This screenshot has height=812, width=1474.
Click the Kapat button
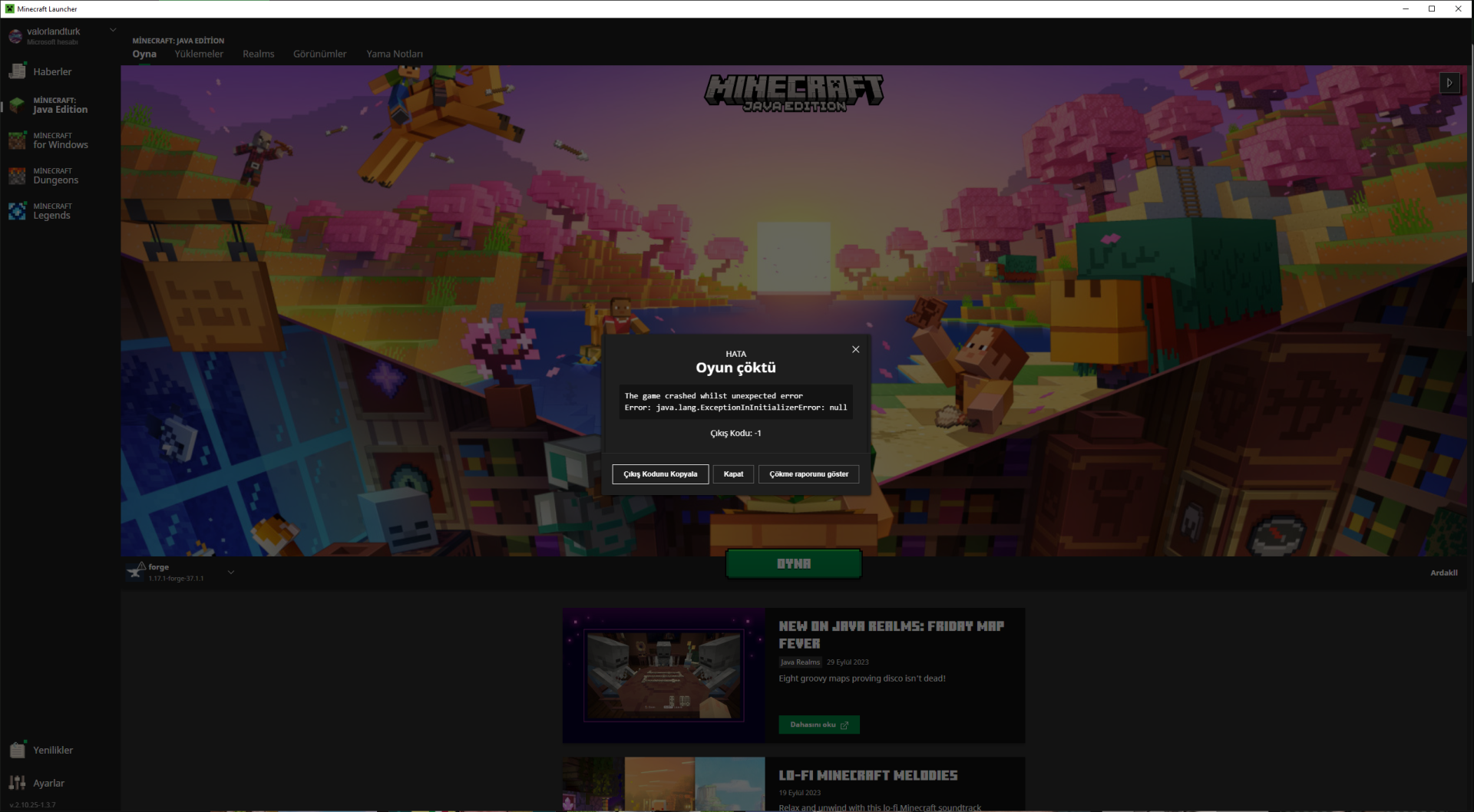click(x=733, y=474)
